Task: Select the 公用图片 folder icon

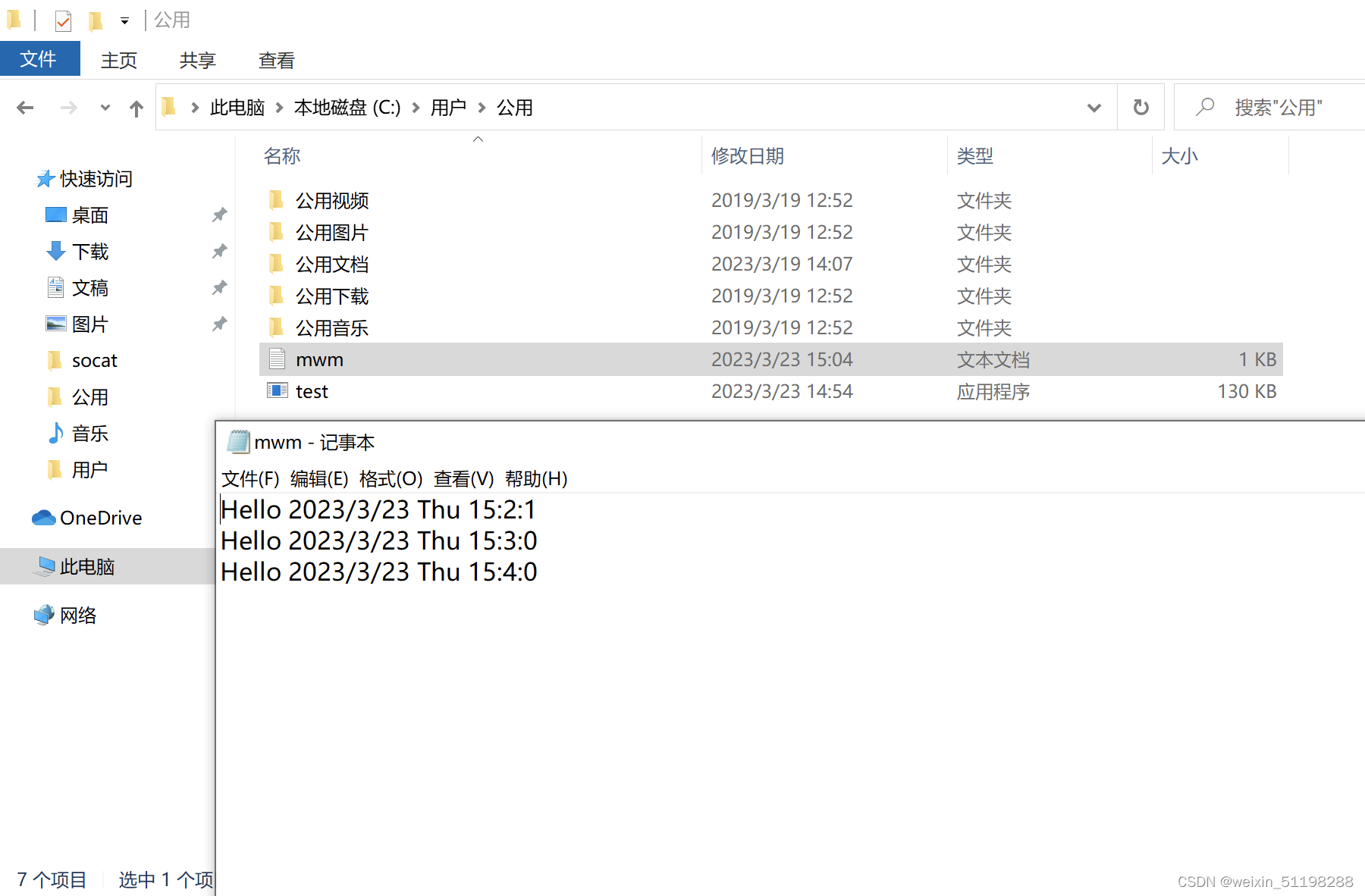Action: coord(277,232)
